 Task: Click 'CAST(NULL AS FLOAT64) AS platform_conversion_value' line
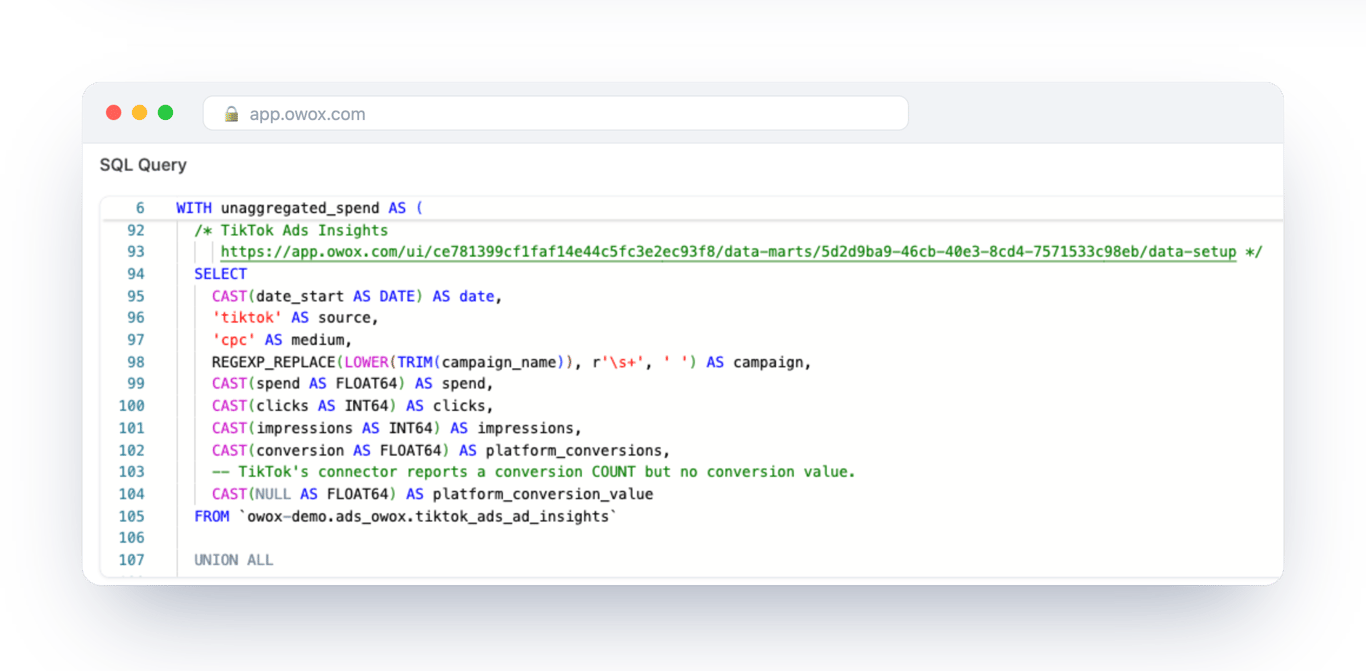click(x=432, y=494)
